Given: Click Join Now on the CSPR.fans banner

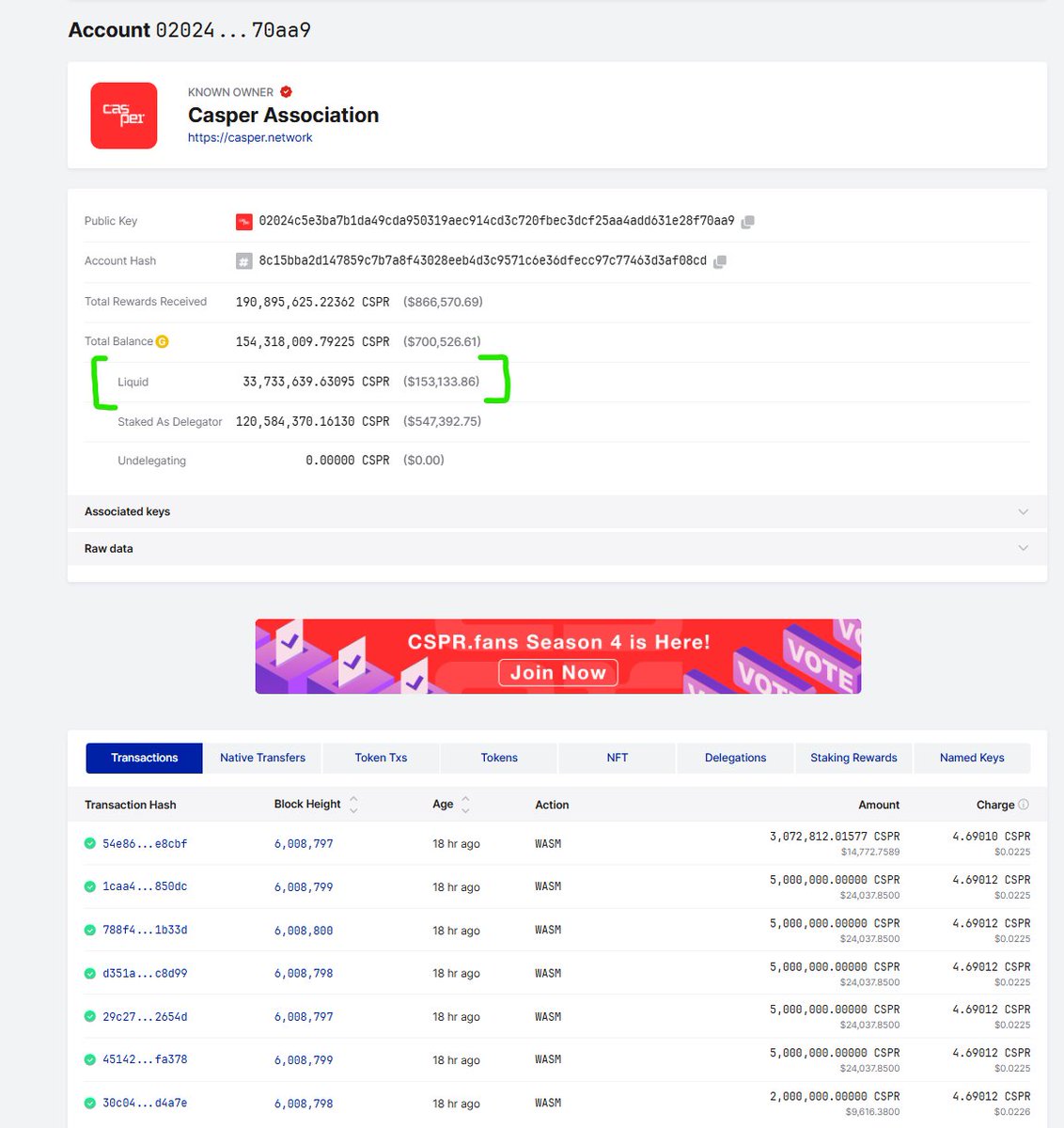Looking at the screenshot, I should click(558, 673).
